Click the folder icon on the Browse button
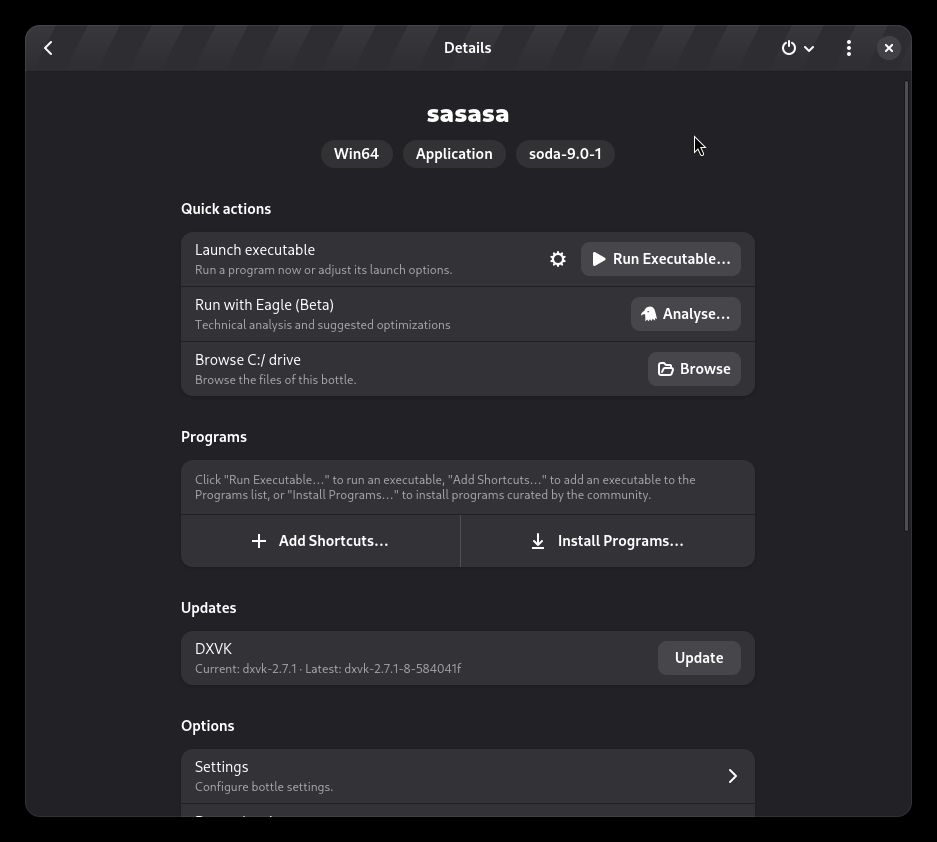 point(666,368)
